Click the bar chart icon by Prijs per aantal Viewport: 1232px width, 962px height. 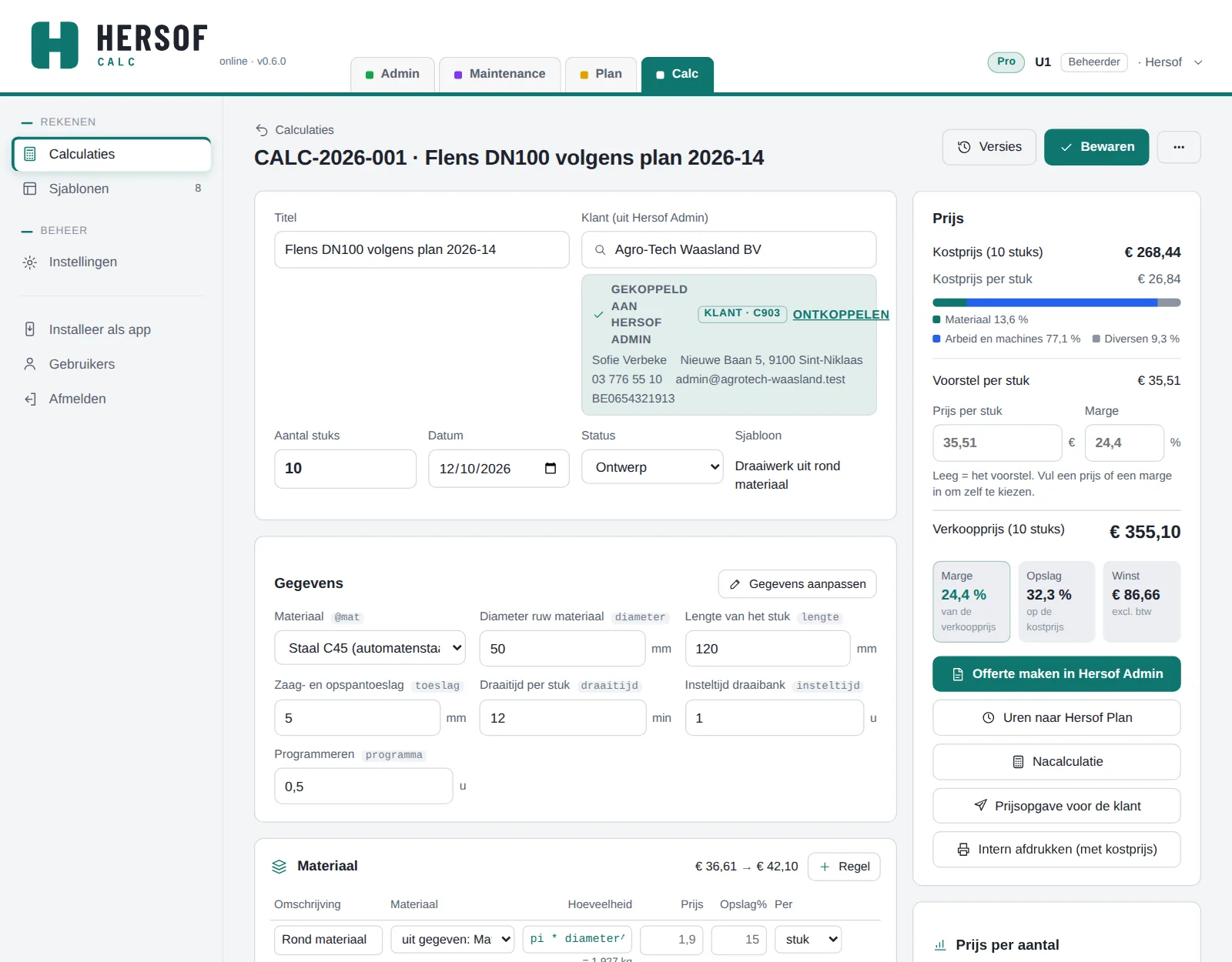[x=940, y=945]
